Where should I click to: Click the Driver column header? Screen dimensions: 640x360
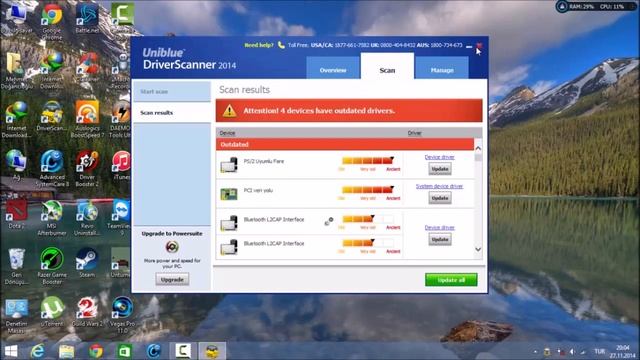point(414,133)
